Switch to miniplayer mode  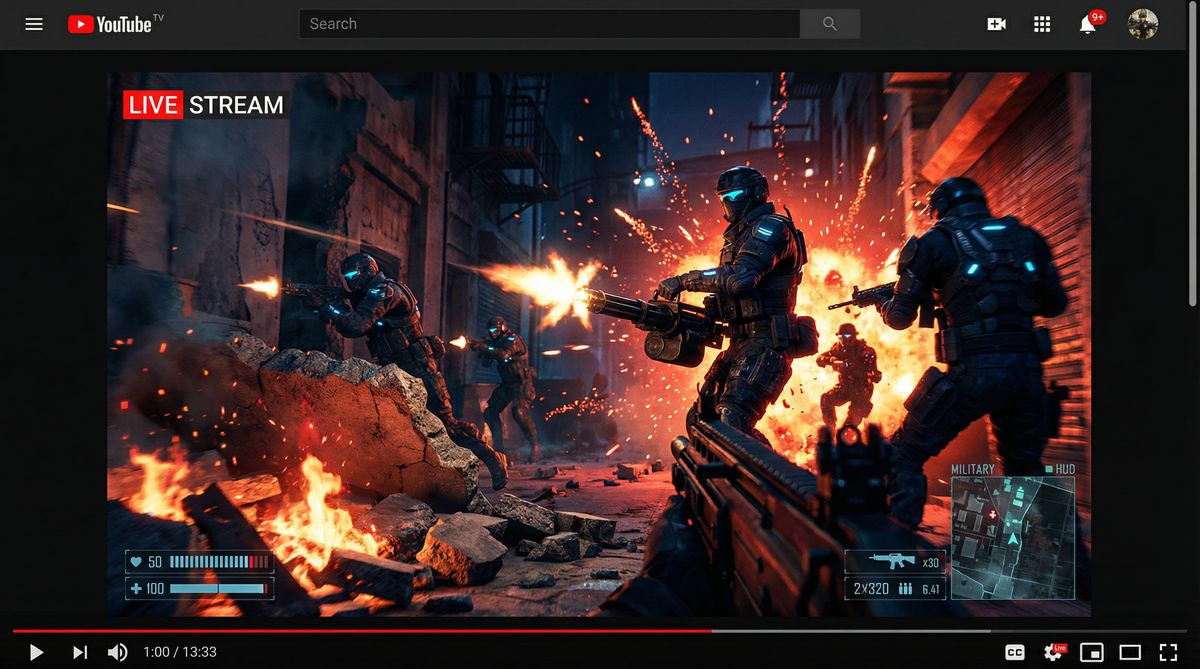tap(1092, 652)
